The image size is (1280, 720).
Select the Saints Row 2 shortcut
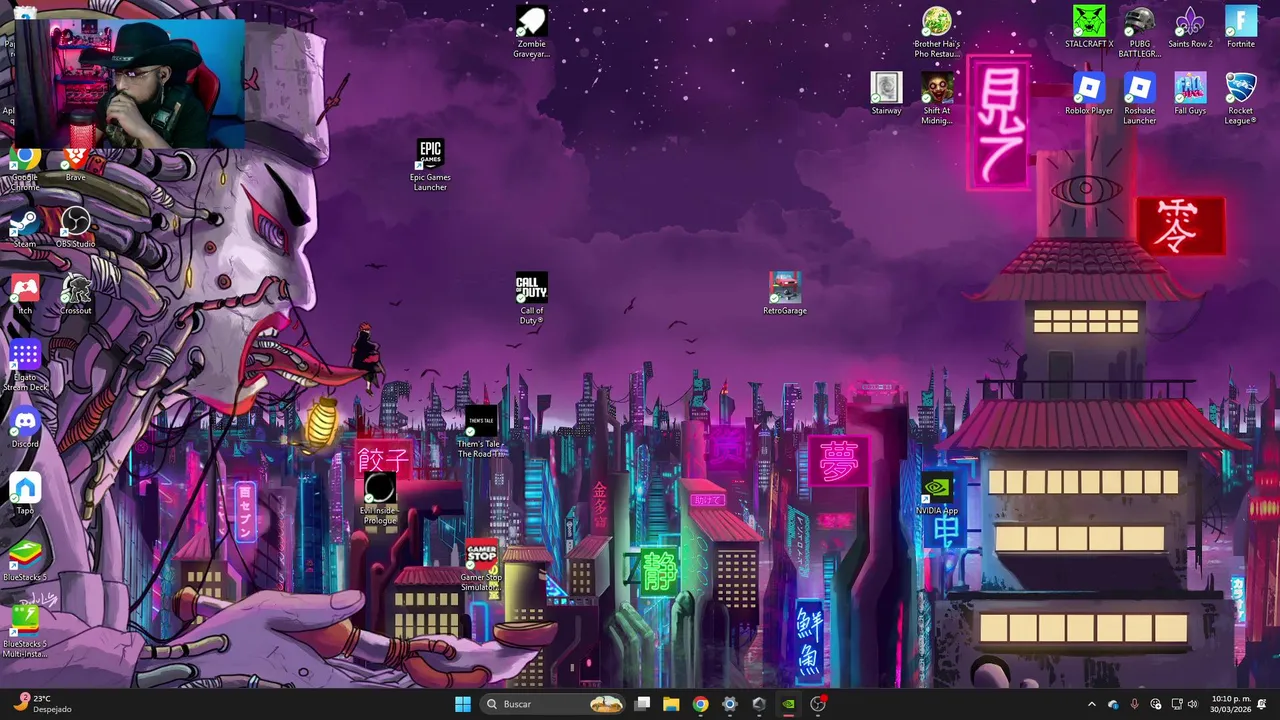1190,27
